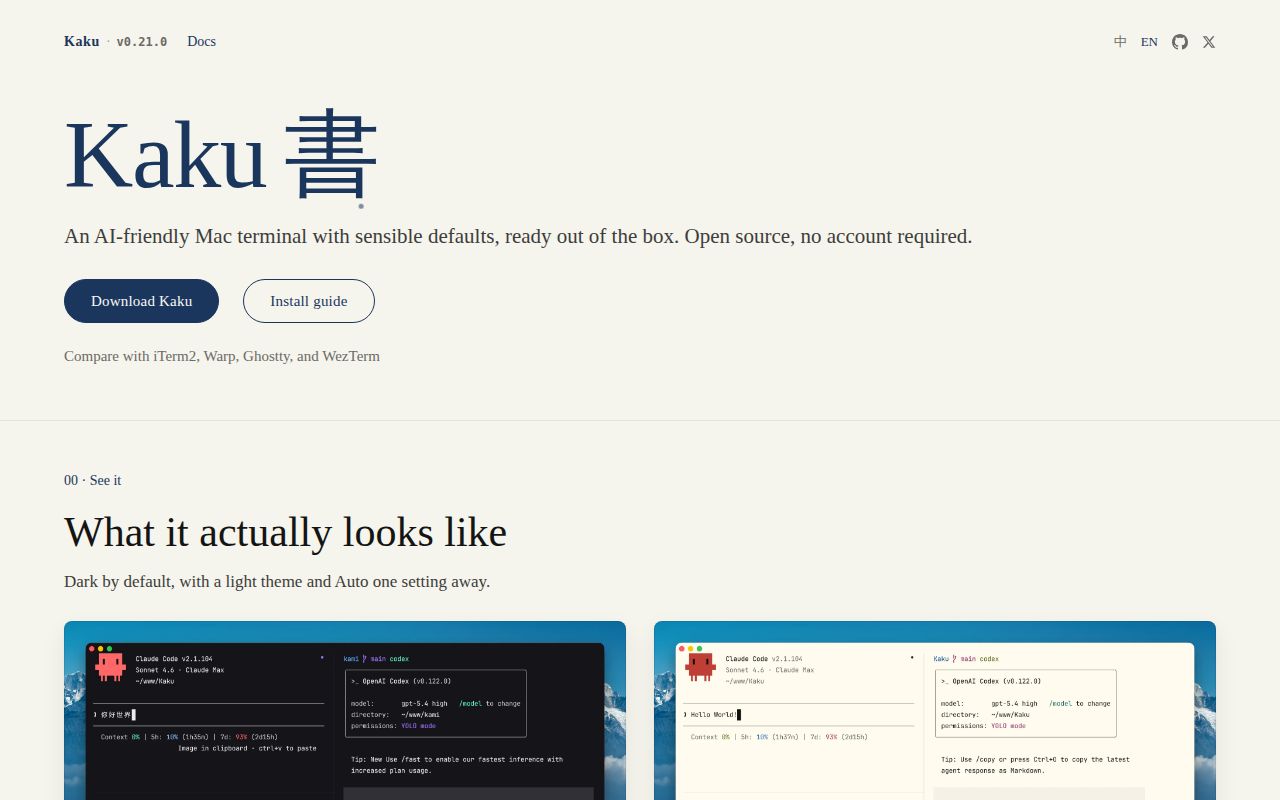Open the X (Twitter) icon link
The image size is (1280, 800).
[1209, 42]
